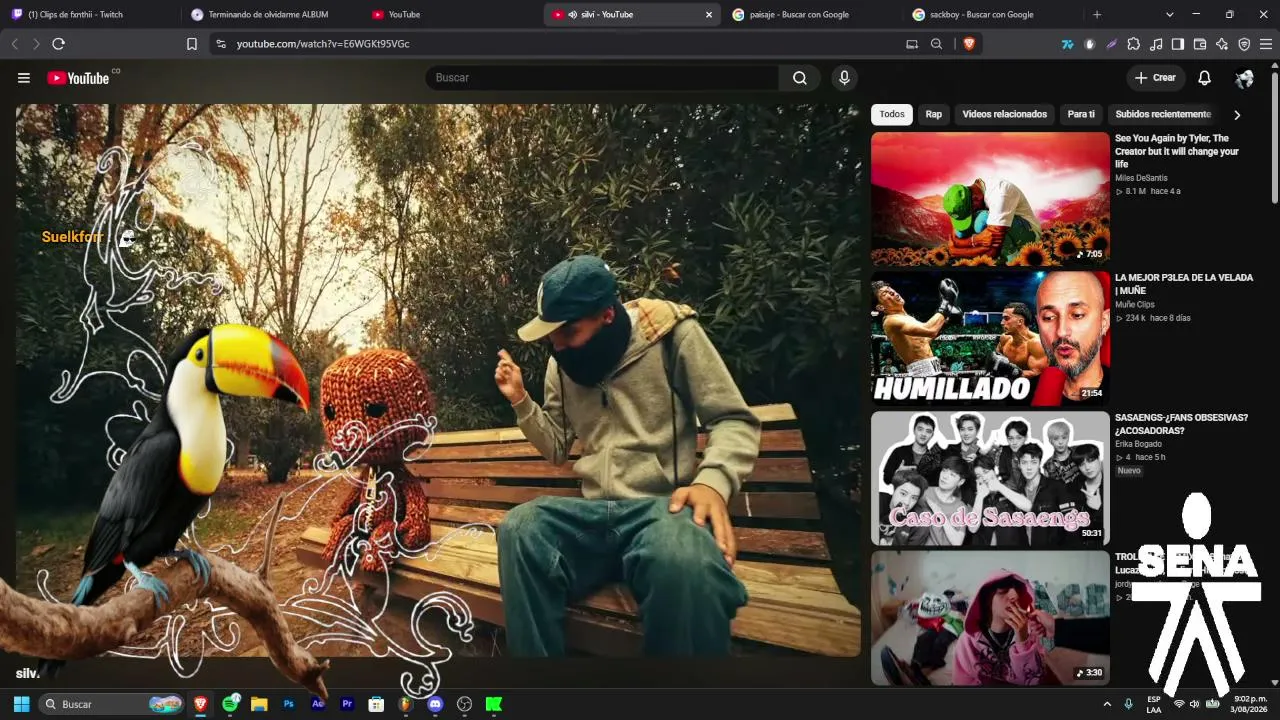Viewport: 1280px width, 720px height.
Task: Open a new browser tab
Action: click(x=1097, y=15)
